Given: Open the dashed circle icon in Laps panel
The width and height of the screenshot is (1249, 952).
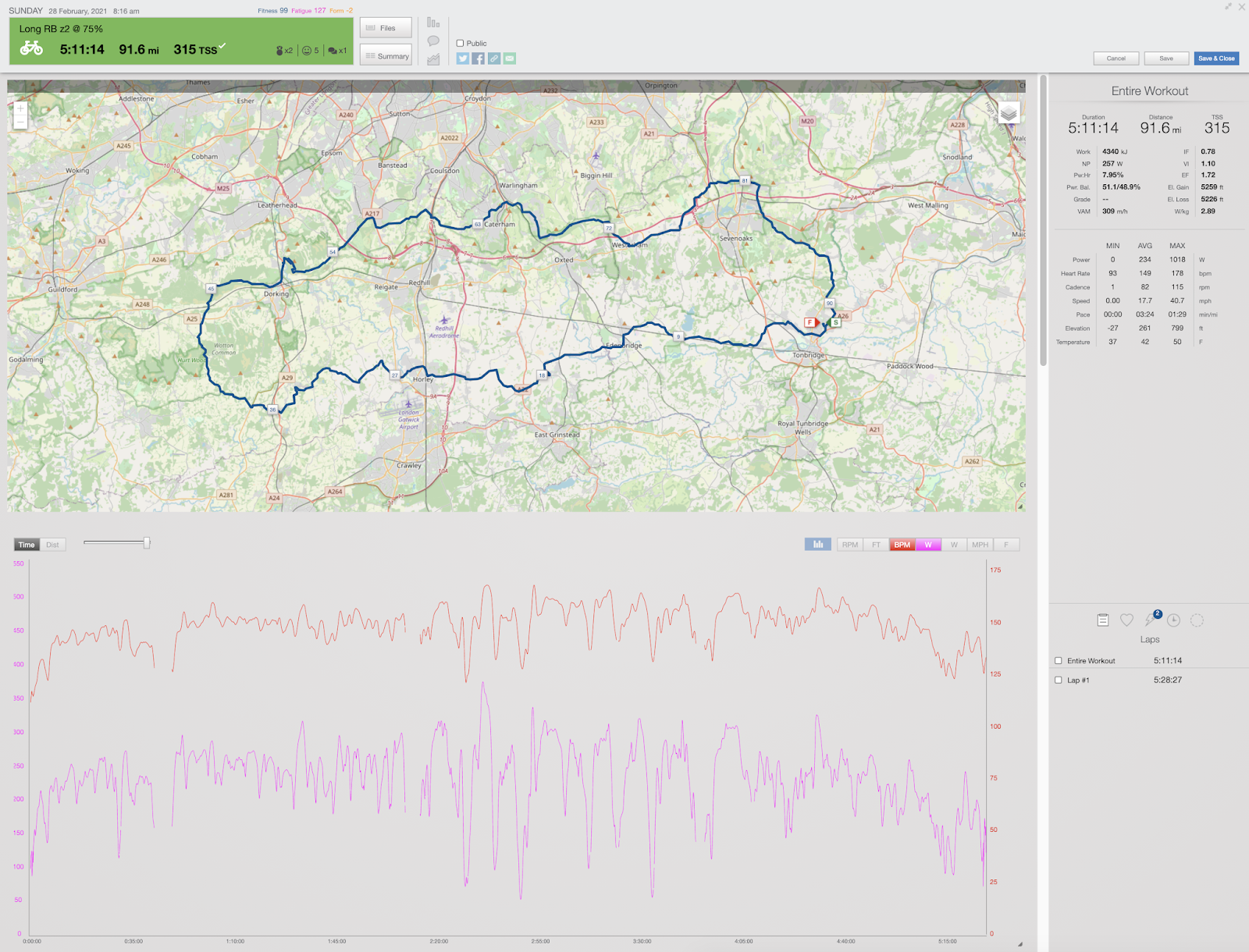Looking at the screenshot, I should coord(1197,620).
